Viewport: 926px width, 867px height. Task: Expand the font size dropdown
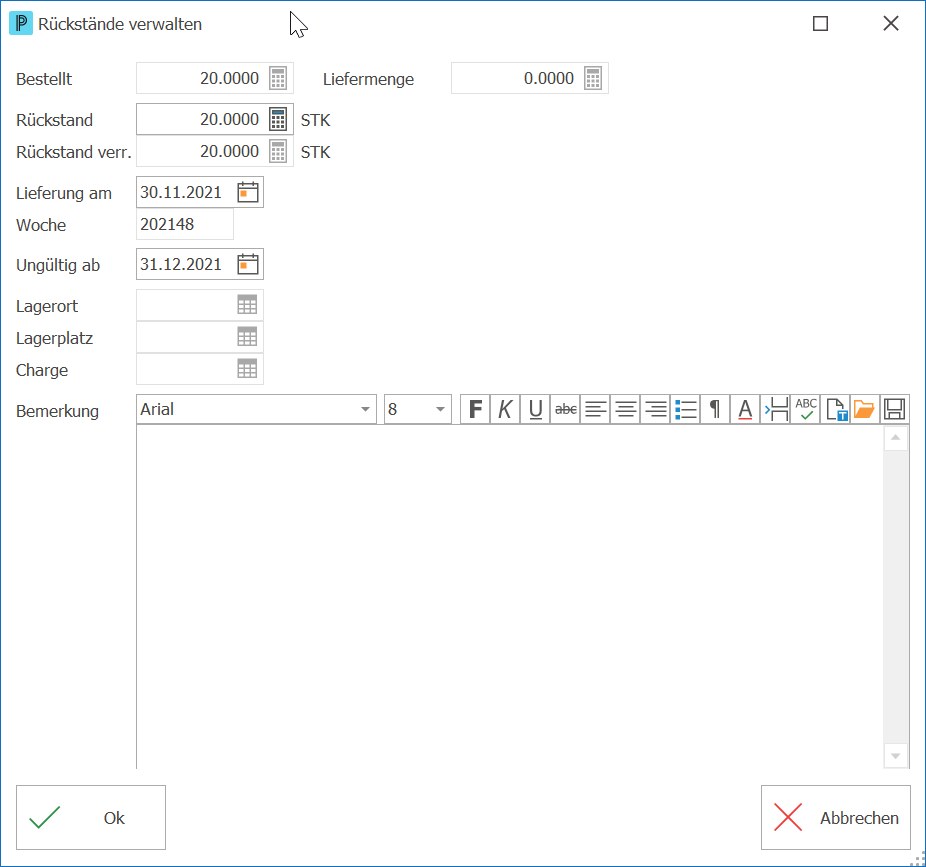(x=440, y=409)
